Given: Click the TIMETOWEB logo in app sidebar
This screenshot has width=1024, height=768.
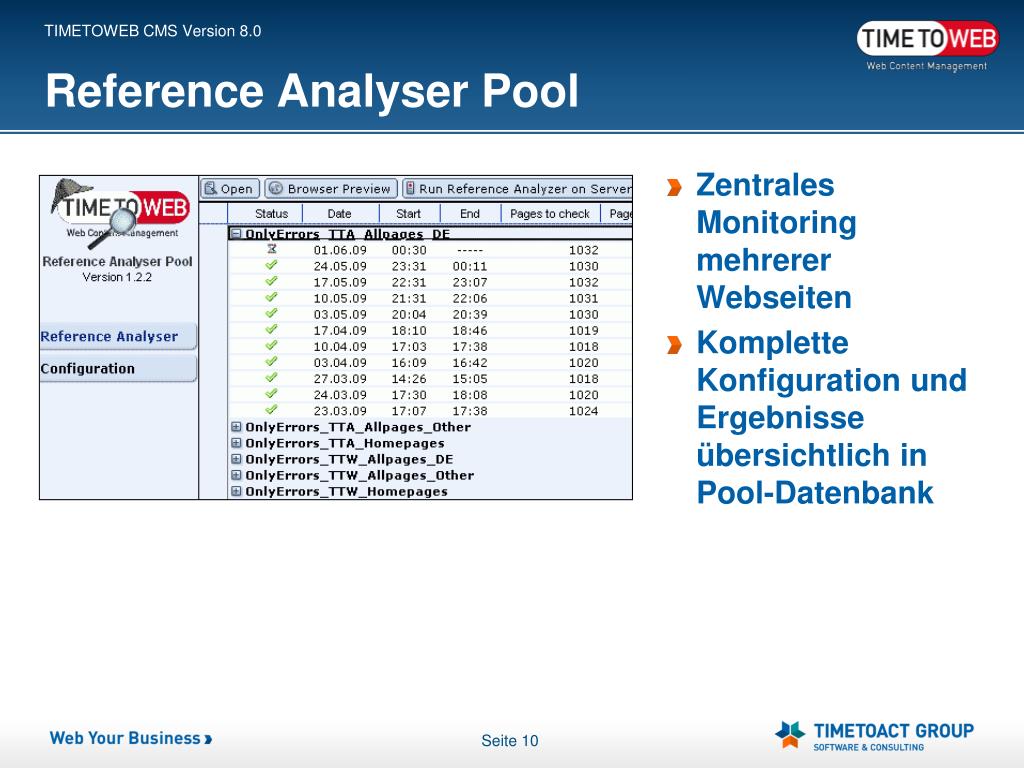Looking at the screenshot, I should click(x=121, y=212).
